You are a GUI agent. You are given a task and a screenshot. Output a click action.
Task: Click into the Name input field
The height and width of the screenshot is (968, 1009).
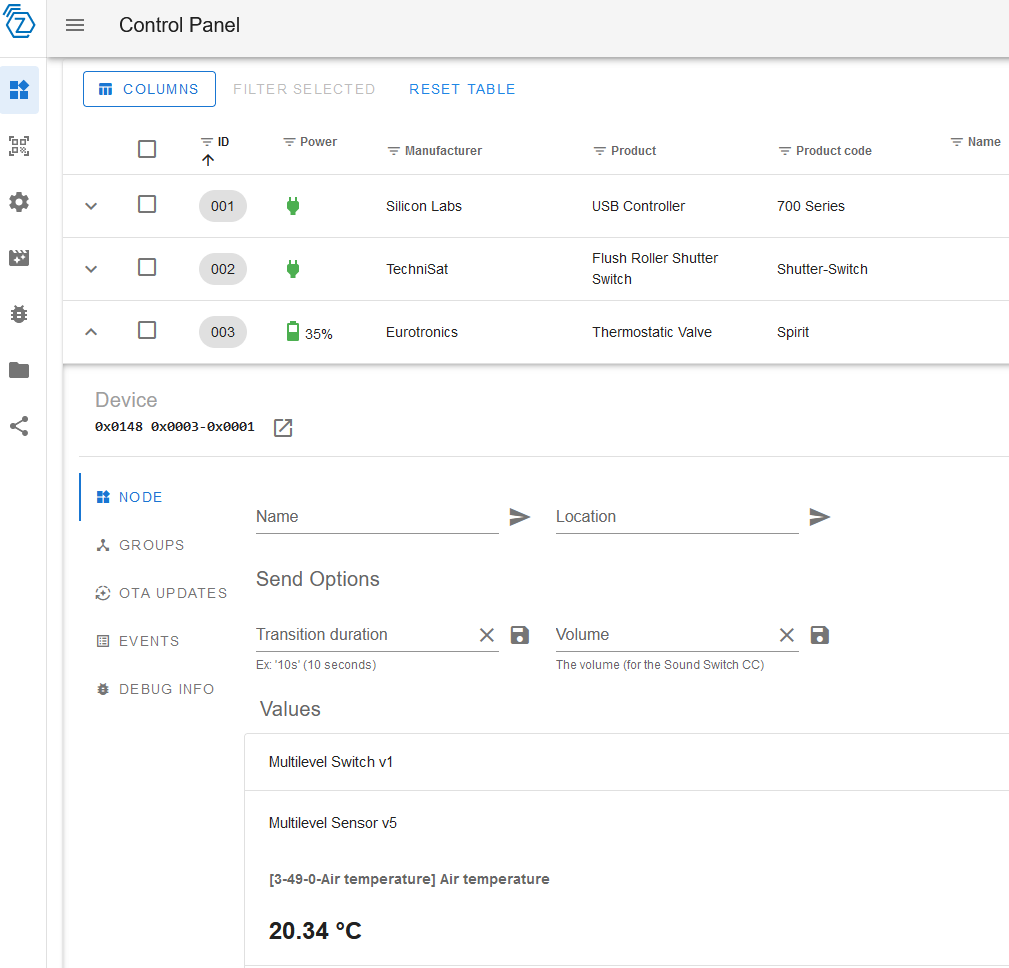[x=376, y=517]
